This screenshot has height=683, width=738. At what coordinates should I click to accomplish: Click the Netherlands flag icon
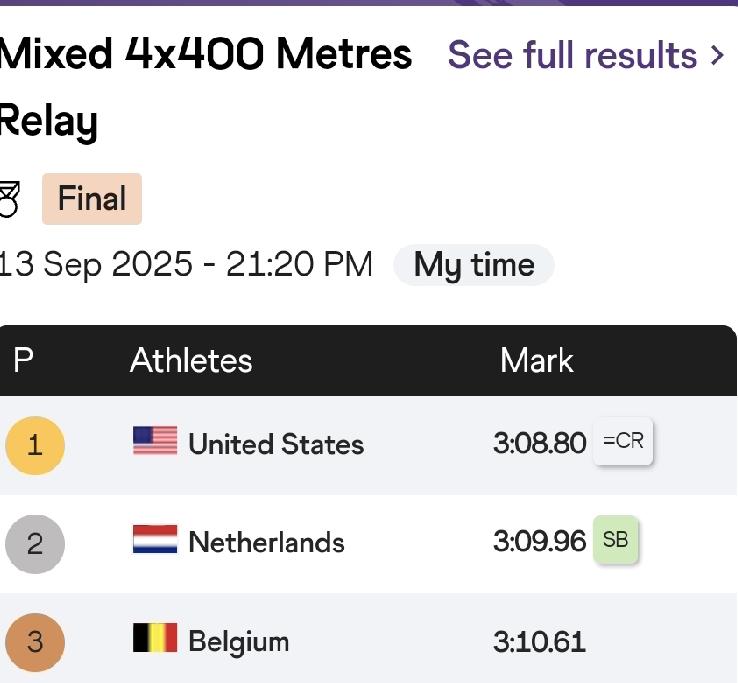[155, 539]
